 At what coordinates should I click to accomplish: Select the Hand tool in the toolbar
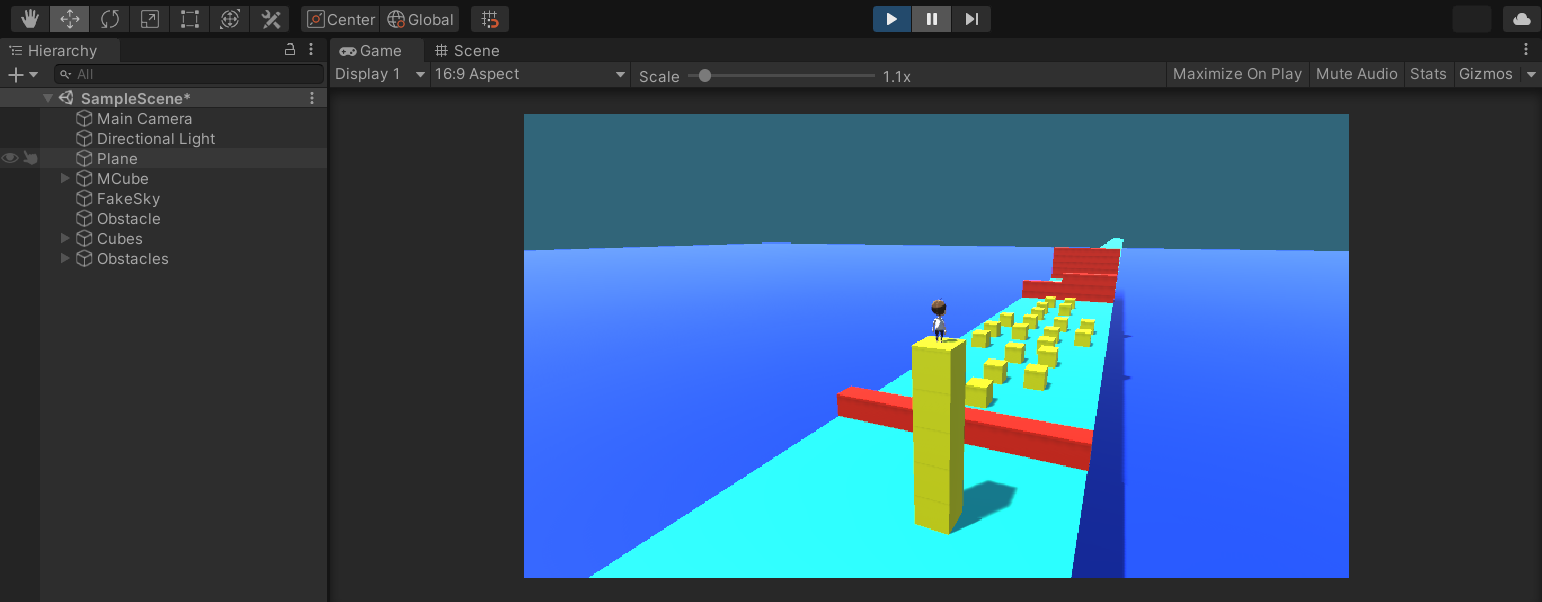click(28, 18)
